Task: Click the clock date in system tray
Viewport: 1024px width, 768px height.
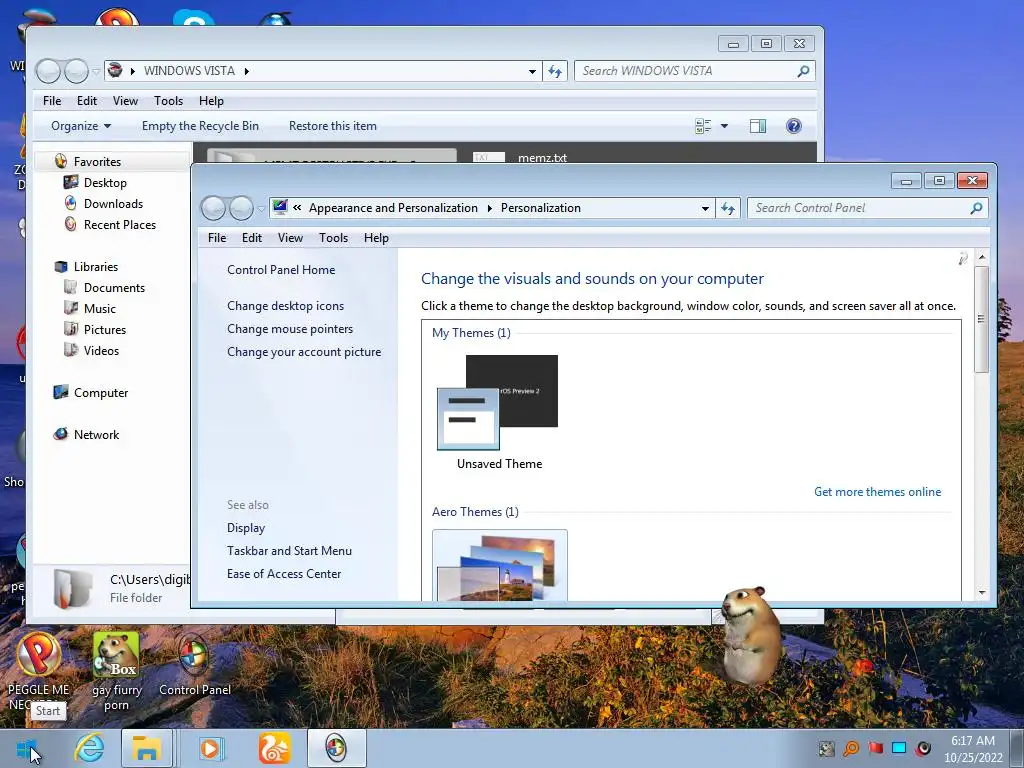Action: tap(973, 749)
